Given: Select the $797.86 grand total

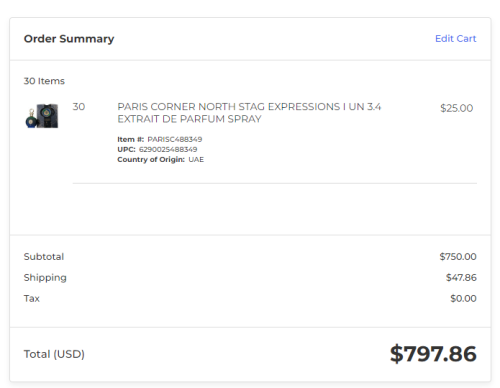Looking at the screenshot, I should pyautogui.click(x=433, y=354).
